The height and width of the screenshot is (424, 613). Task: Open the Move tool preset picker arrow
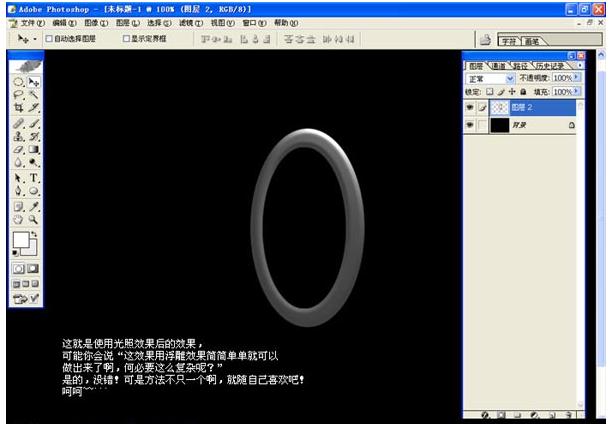(35, 39)
